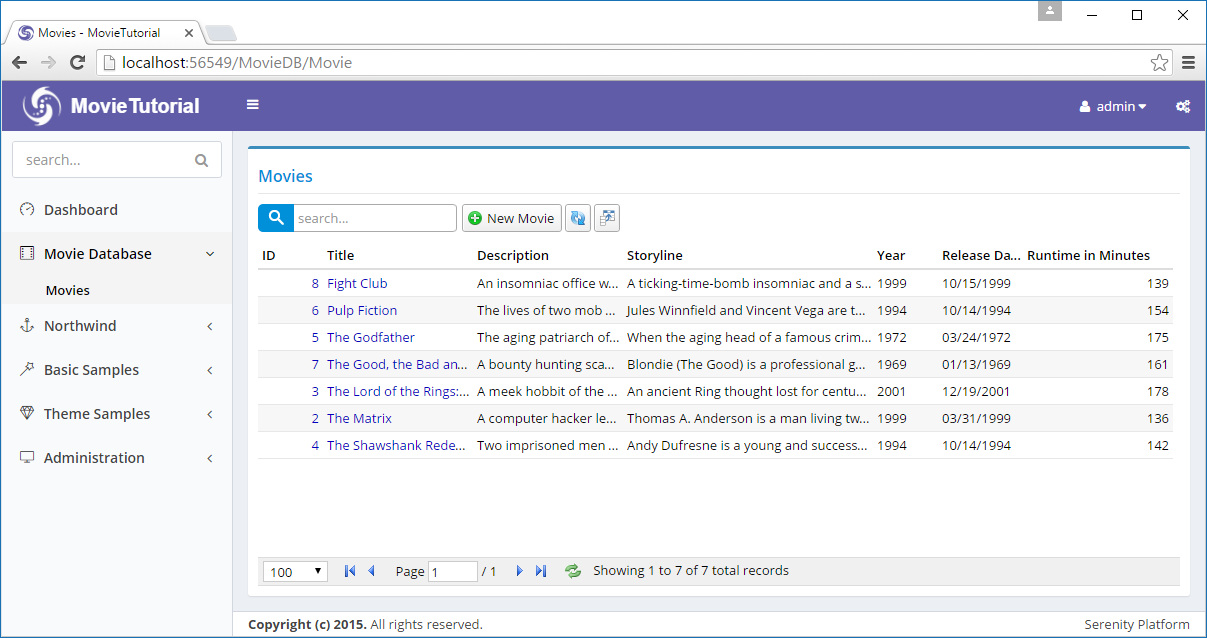Screen dimensions: 1207x638
Task: Open the admin user dropdown menu
Action: pos(1113,106)
